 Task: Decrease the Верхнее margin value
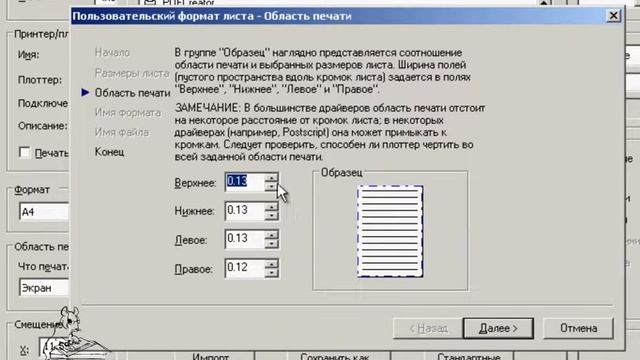(x=271, y=187)
